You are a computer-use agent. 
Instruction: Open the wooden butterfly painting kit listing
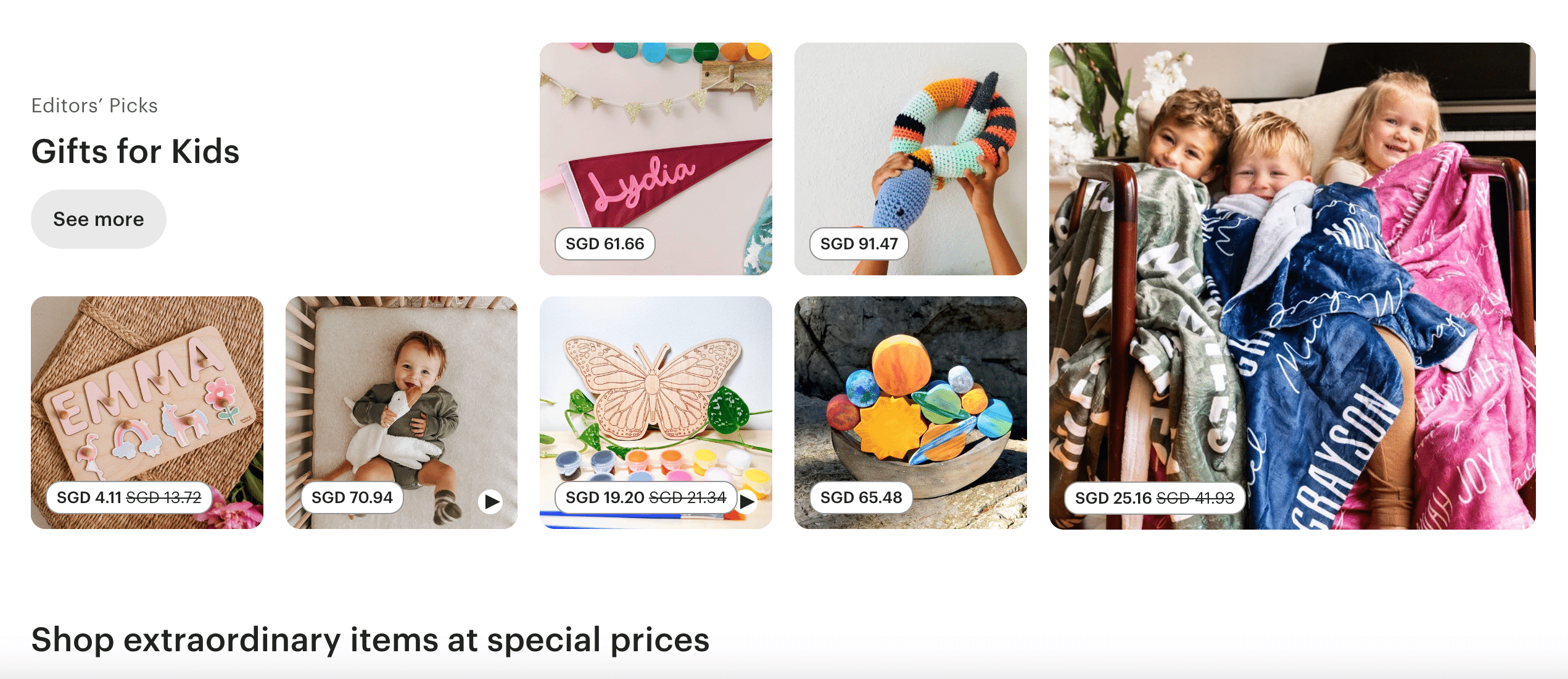(x=656, y=412)
